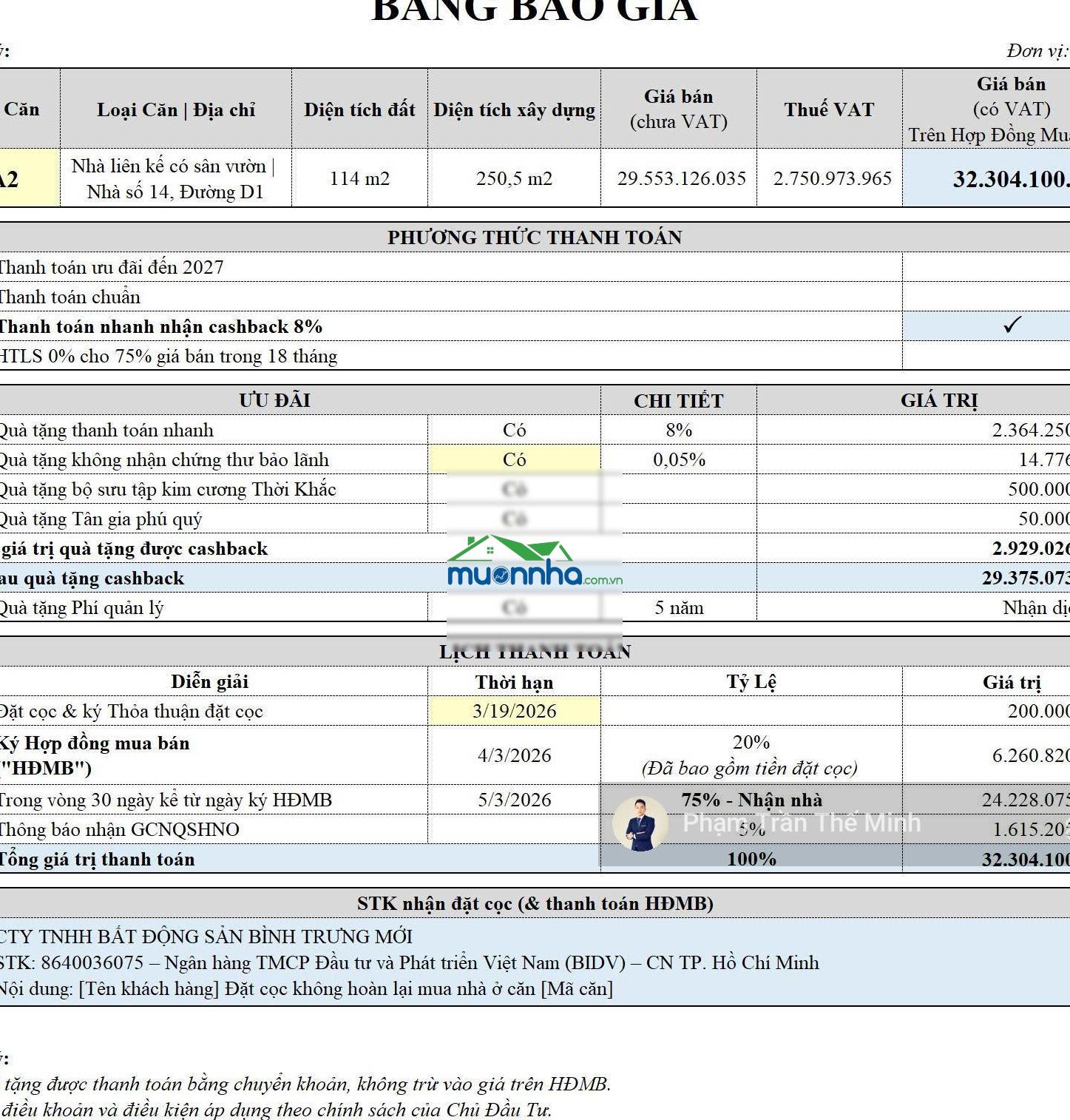Screen dimensions: 1070x1120
Task: Click the '114 m2' land area cell
Action: [x=359, y=178]
